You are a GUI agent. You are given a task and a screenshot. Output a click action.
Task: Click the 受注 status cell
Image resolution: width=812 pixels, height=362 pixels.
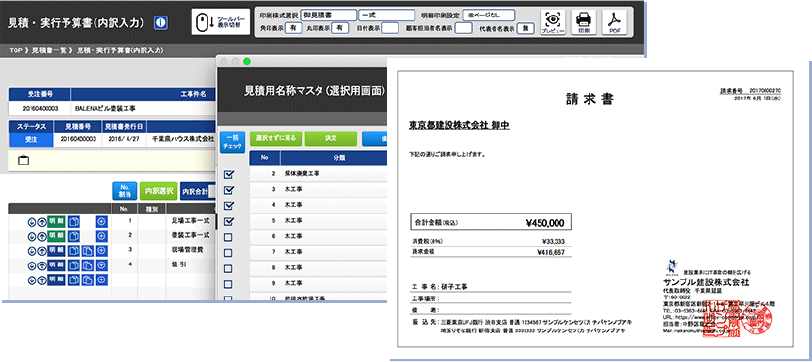pos(31,140)
